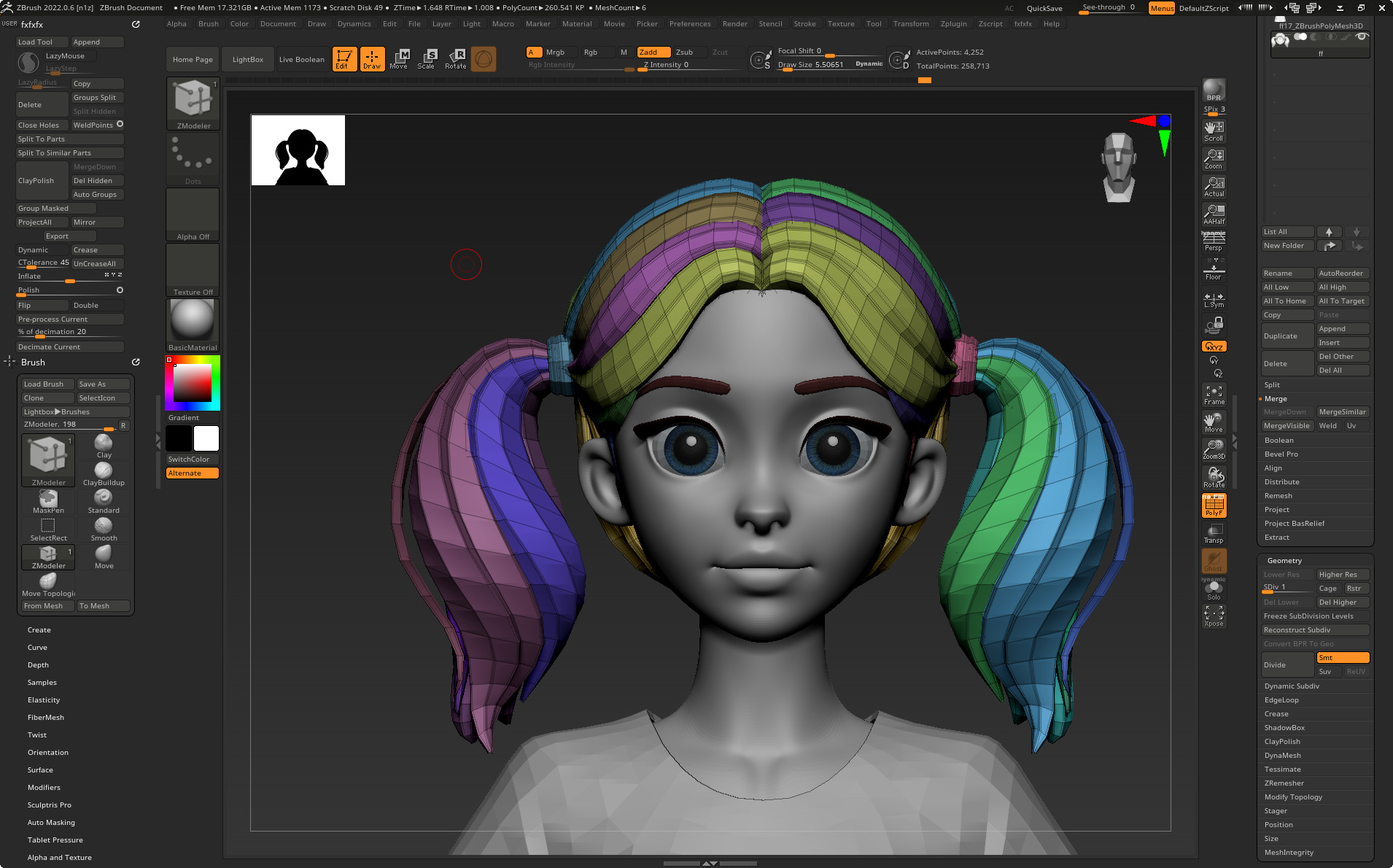This screenshot has width=1393, height=868.
Task: Click the Zoom3D icon
Action: coord(1214,450)
